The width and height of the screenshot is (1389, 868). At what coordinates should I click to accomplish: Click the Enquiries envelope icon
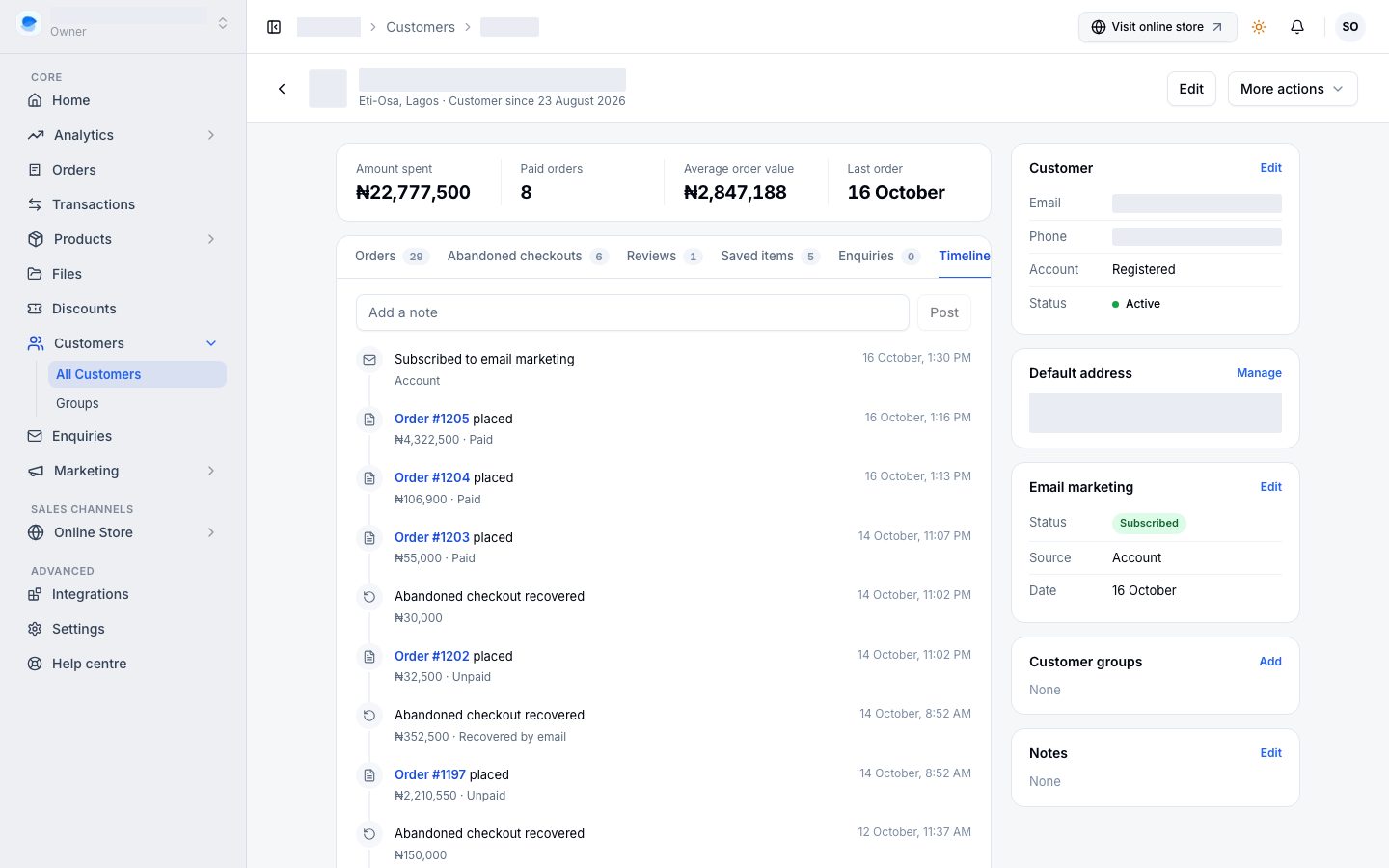pyautogui.click(x=35, y=436)
